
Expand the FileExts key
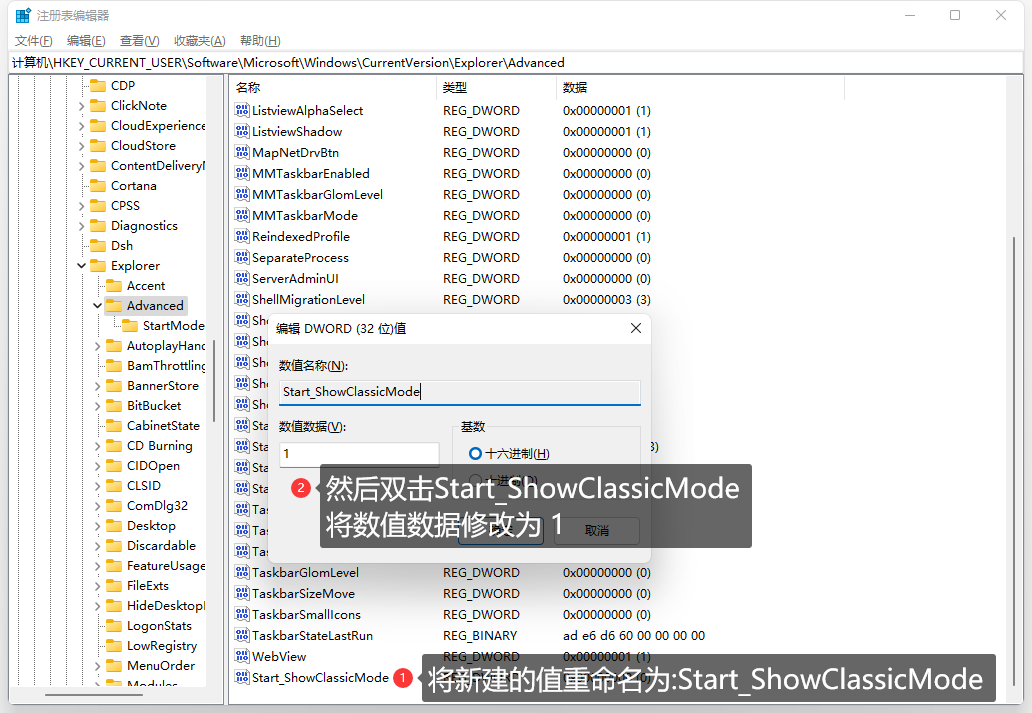pyautogui.click(x=97, y=586)
